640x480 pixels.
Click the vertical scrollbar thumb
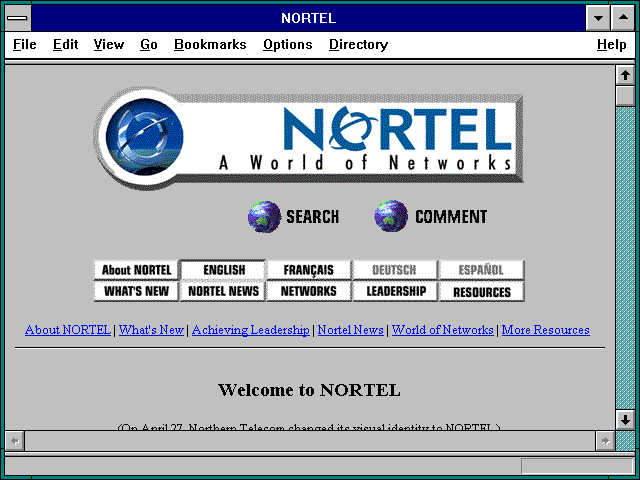(625, 96)
